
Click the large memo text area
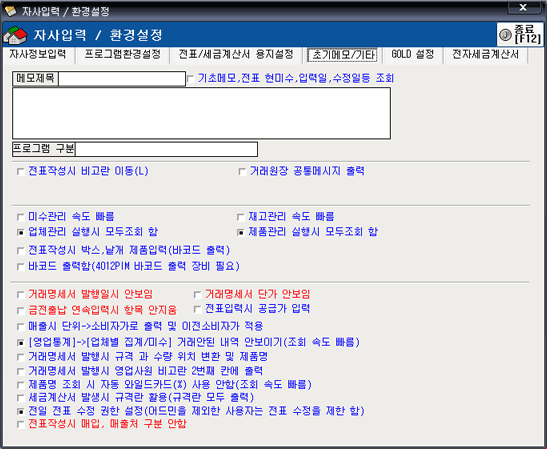[x=201, y=113]
